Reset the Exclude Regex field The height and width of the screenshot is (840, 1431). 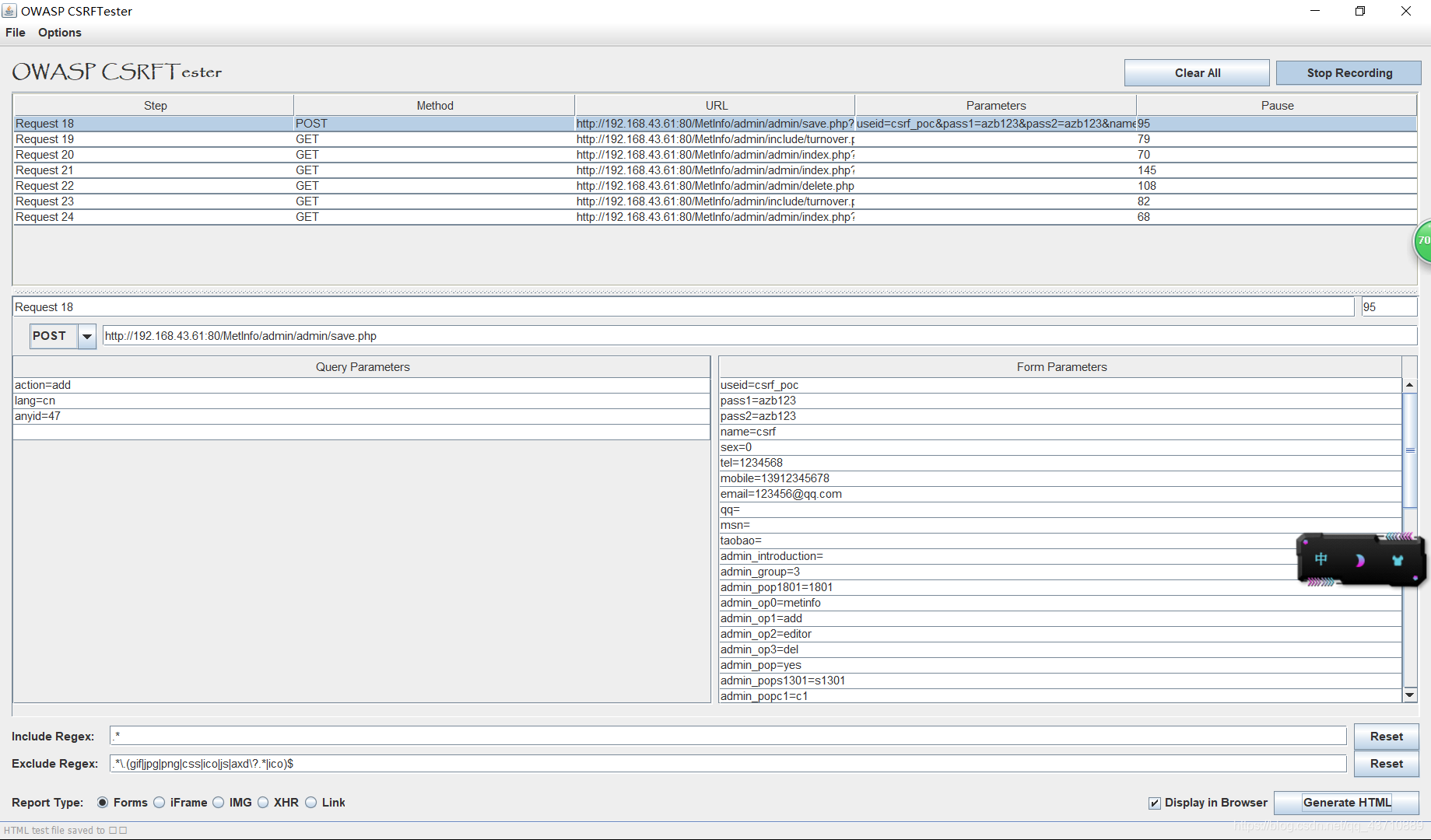pyautogui.click(x=1386, y=764)
